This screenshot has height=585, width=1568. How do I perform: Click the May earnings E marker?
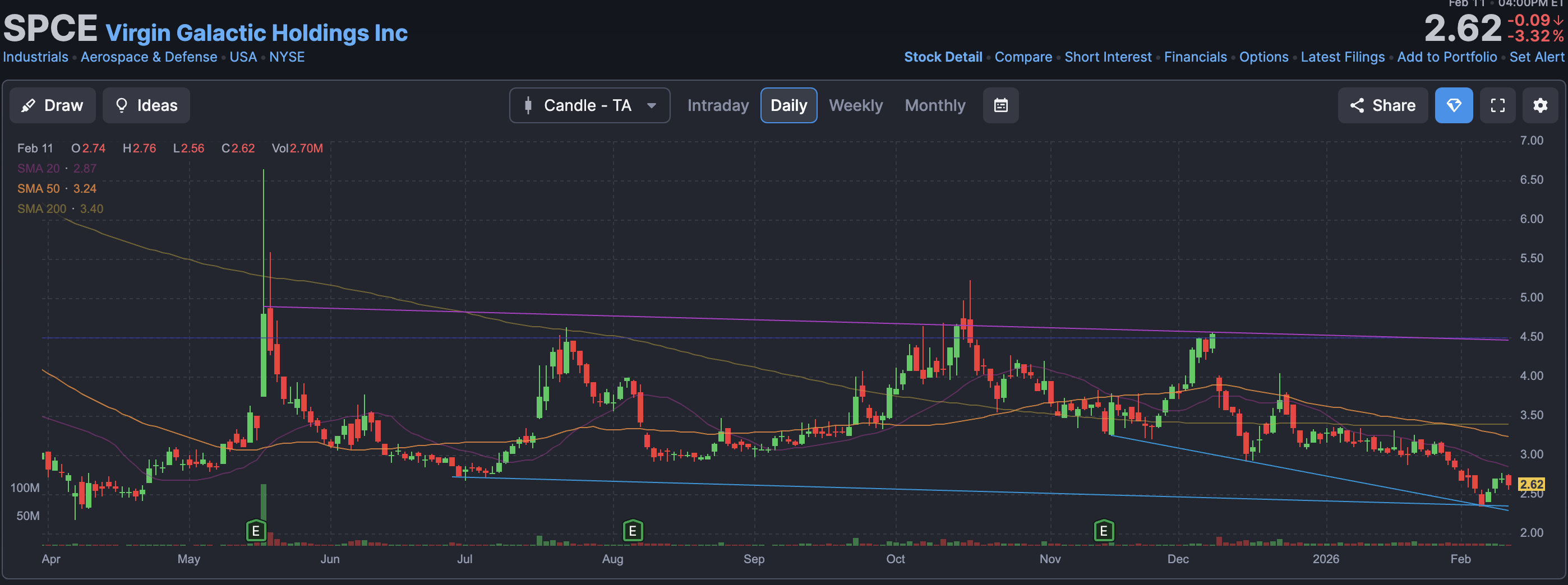click(x=256, y=531)
